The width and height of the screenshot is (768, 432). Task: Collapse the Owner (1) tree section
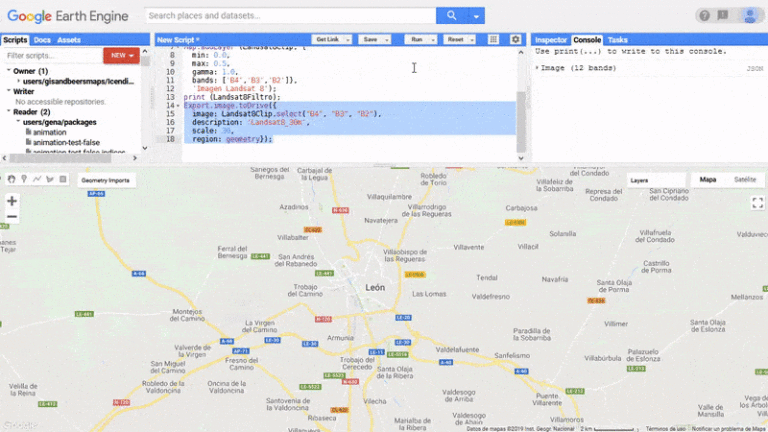click(8, 71)
